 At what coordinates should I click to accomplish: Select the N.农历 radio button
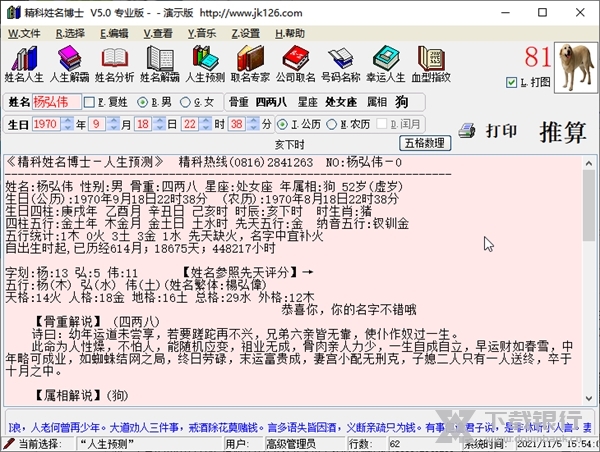(x=331, y=124)
